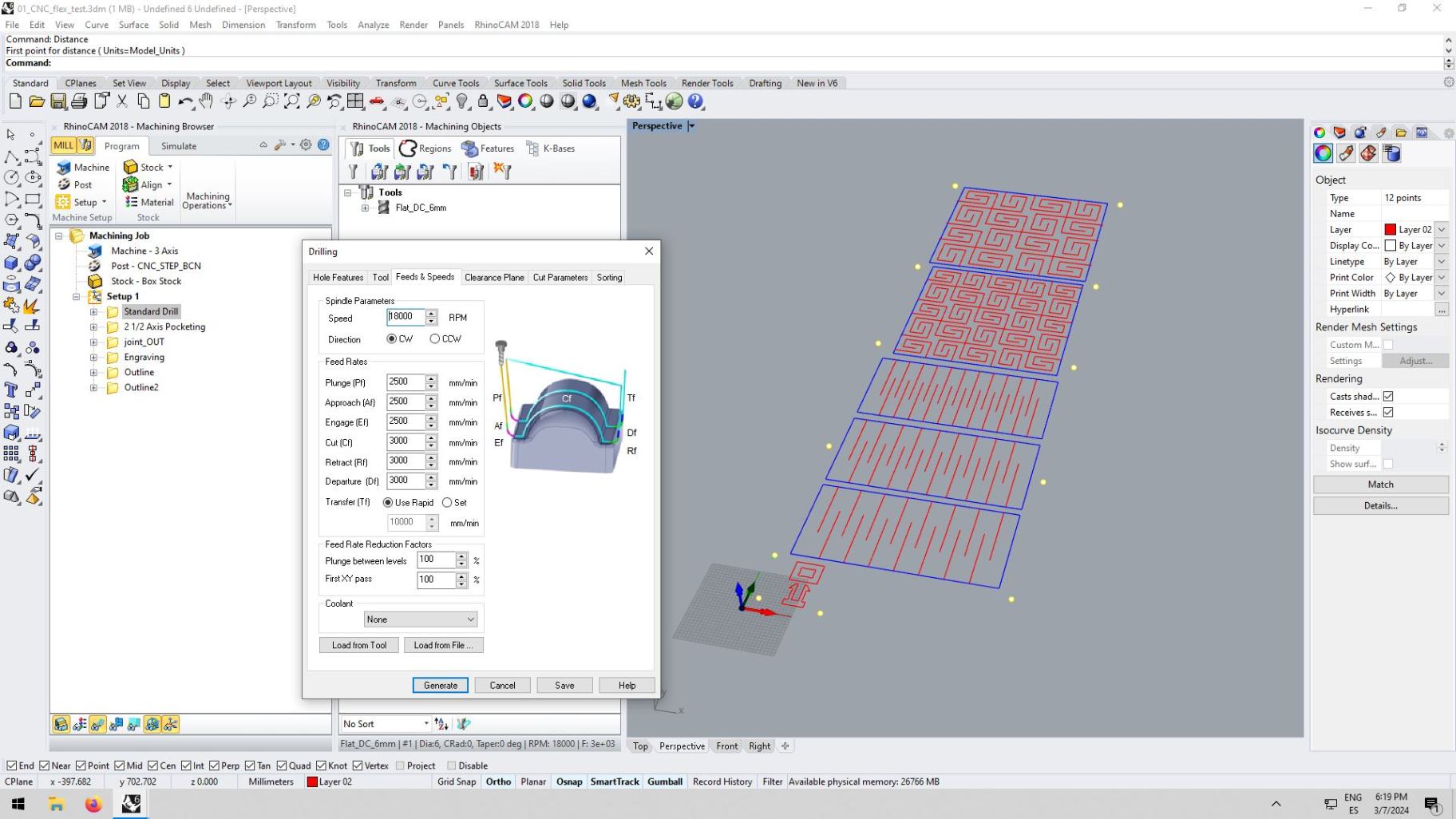Click the light bulb Hide objects icon
The width and height of the screenshot is (1456, 819).
[462, 101]
